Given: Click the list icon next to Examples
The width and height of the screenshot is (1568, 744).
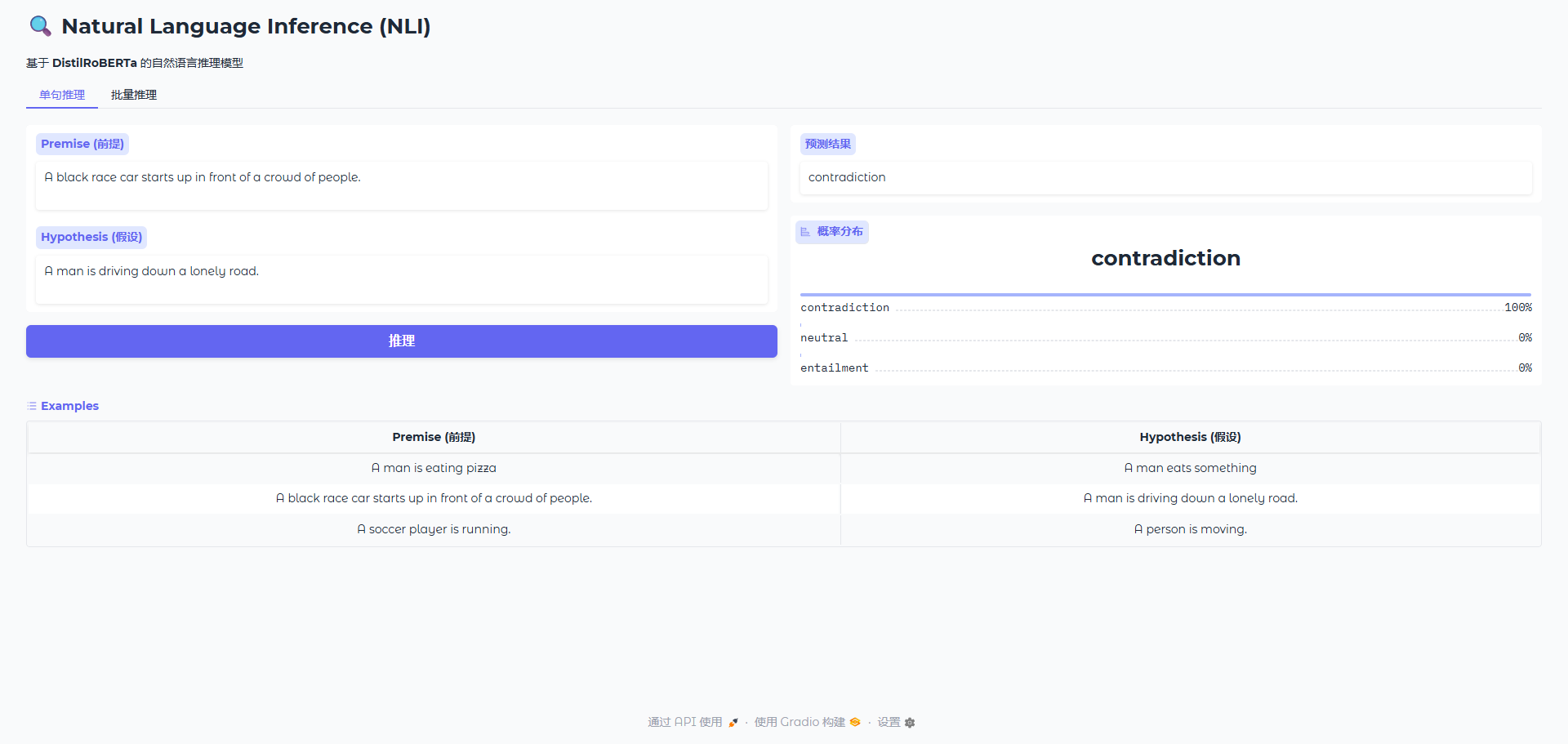Looking at the screenshot, I should [x=32, y=406].
